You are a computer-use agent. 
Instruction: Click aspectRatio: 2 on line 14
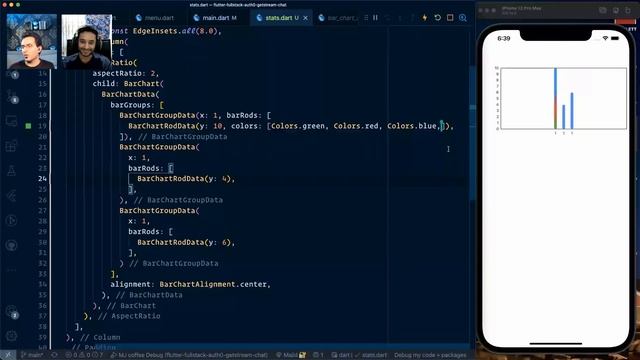point(124,73)
